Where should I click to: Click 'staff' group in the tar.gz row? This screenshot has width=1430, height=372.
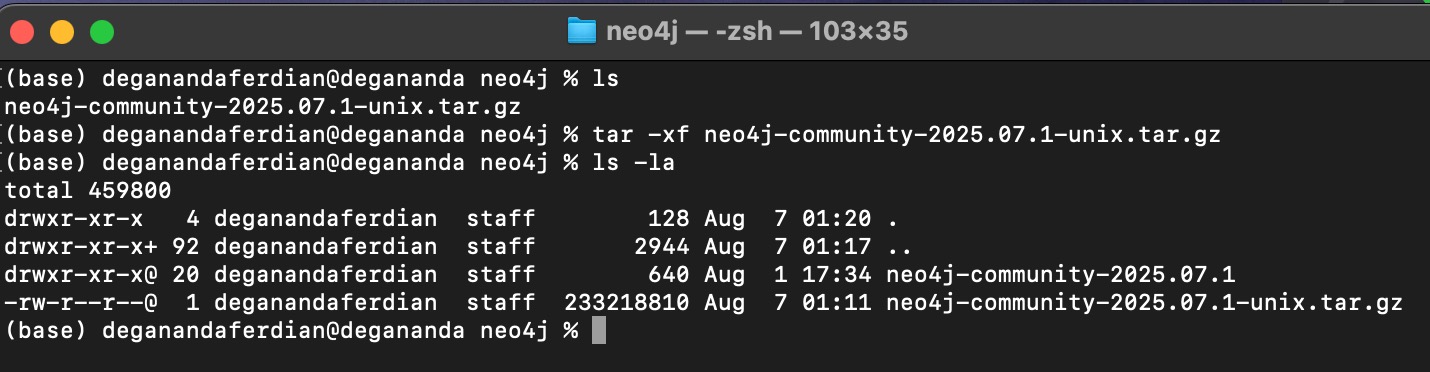coord(500,302)
